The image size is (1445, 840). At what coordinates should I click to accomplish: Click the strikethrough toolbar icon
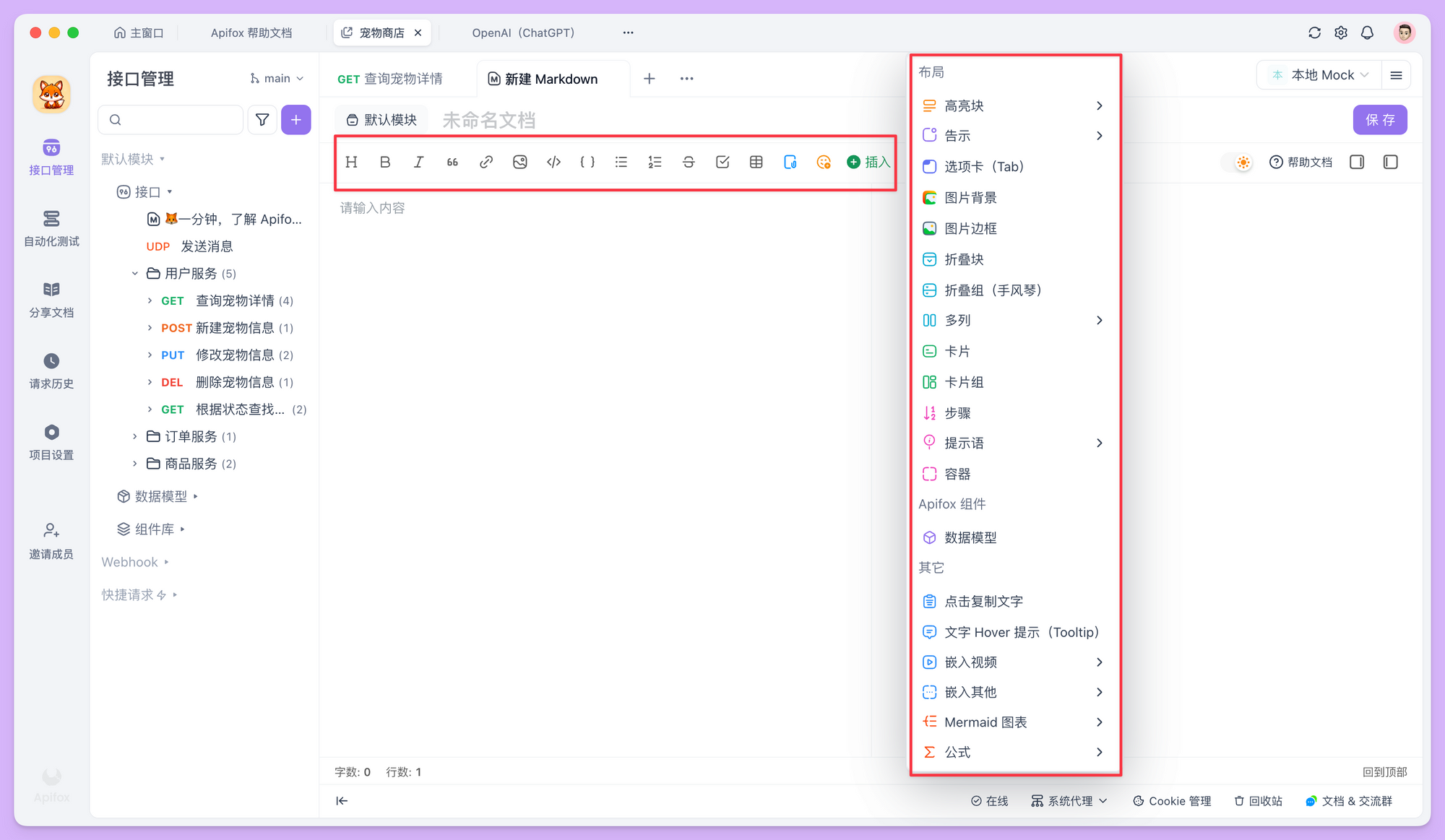[689, 162]
